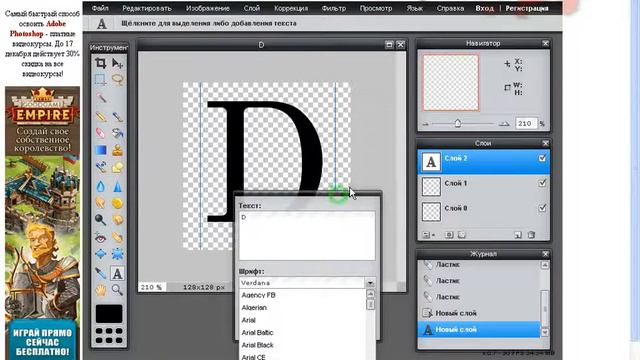The image size is (640, 360).
Task: Open the Коррекция menu
Action: click(x=291, y=8)
